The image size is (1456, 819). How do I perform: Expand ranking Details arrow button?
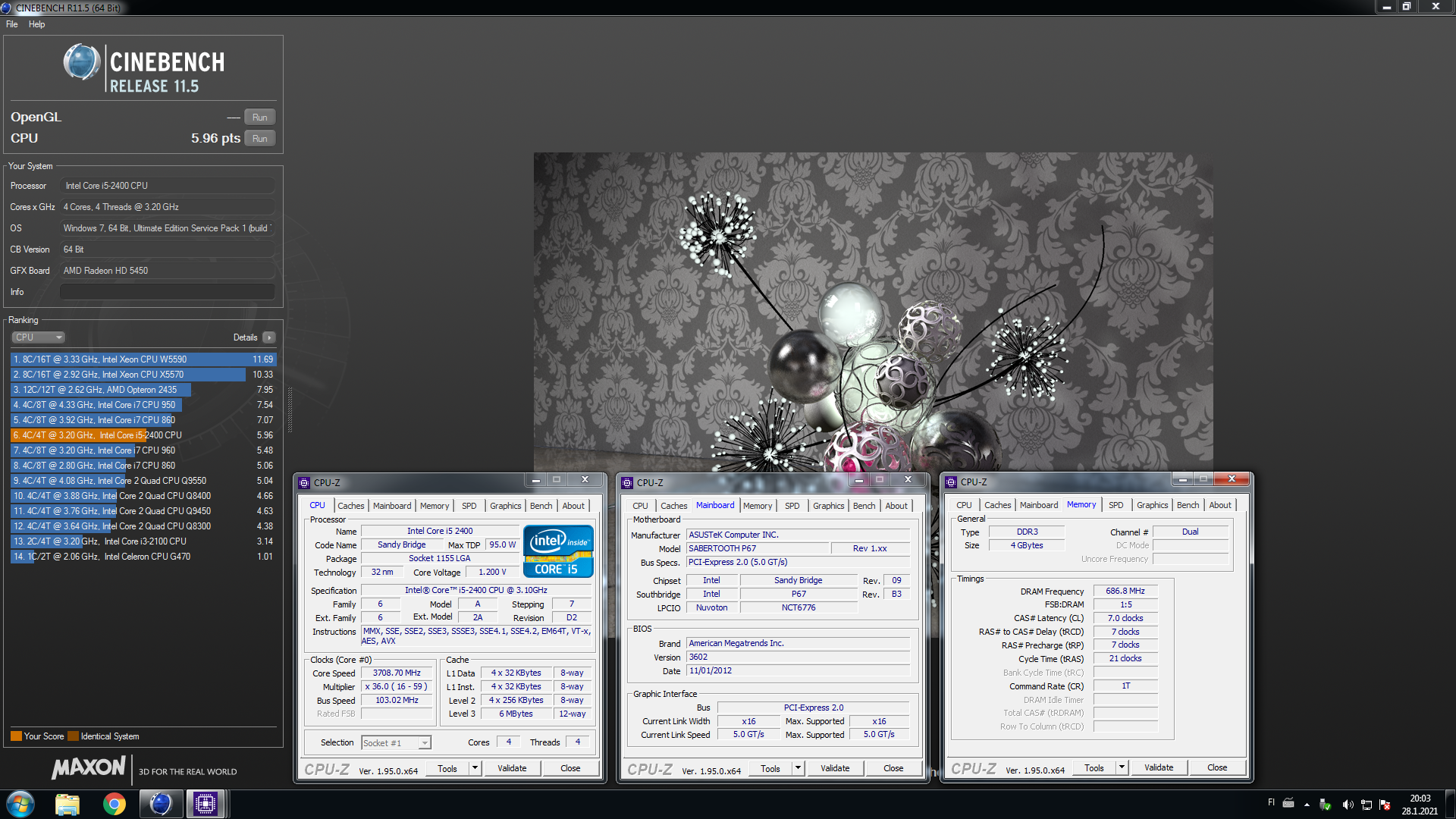click(269, 337)
